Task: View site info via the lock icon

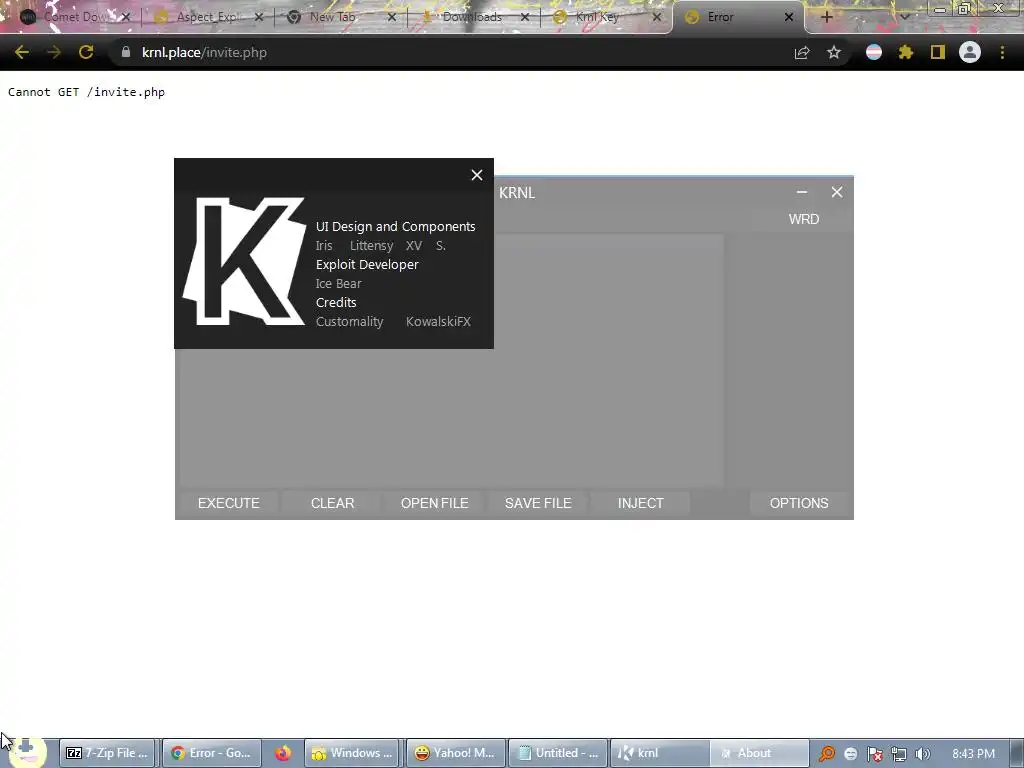Action: [125, 52]
